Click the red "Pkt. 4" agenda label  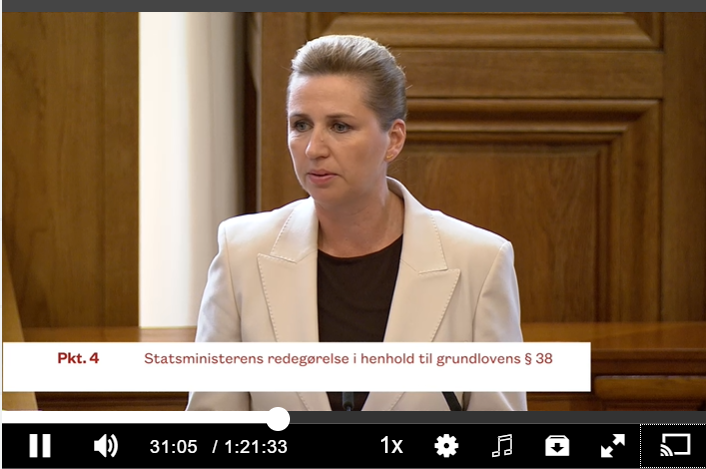(x=77, y=357)
